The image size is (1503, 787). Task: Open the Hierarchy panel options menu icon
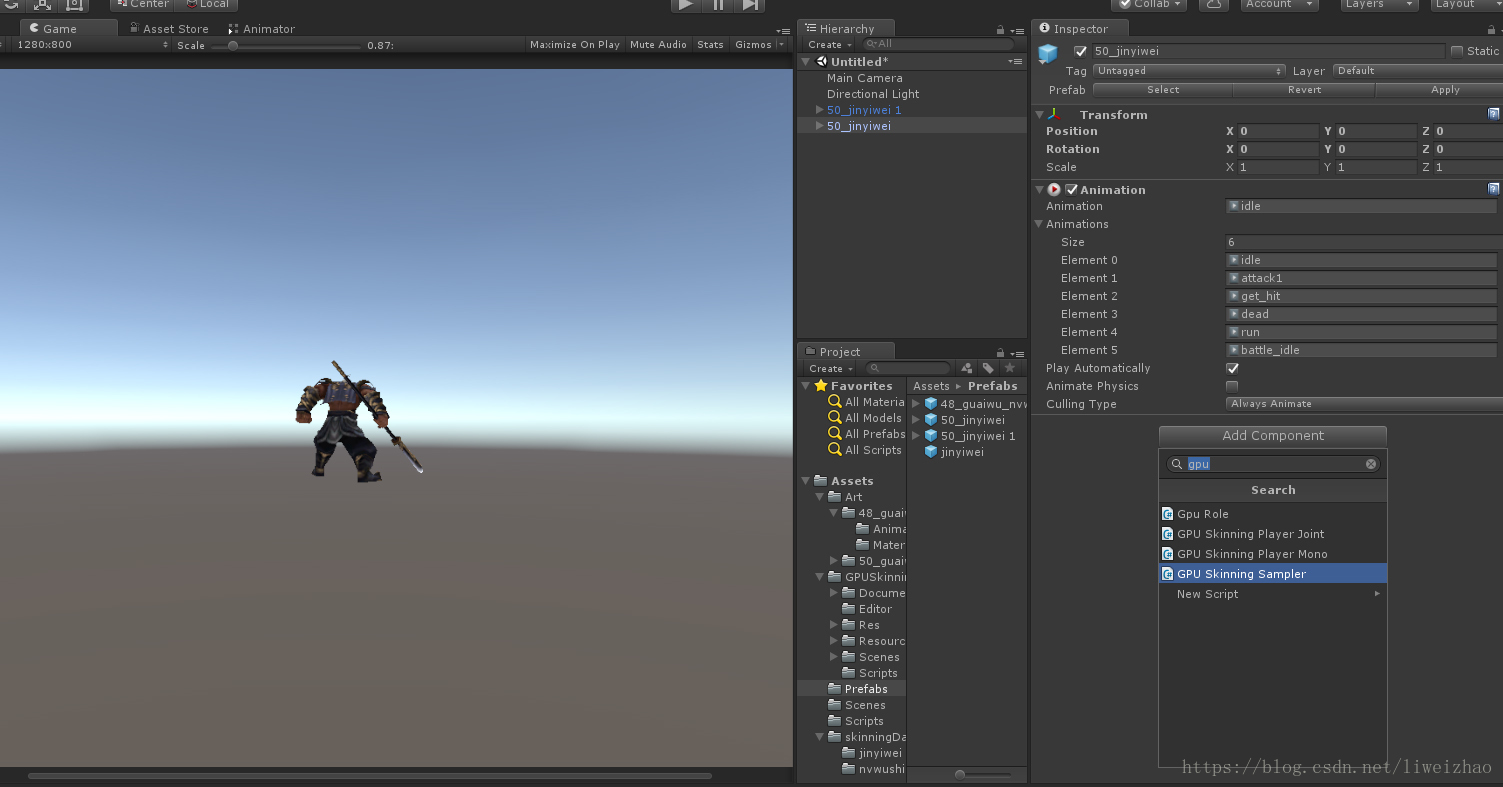(x=1016, y=30)
